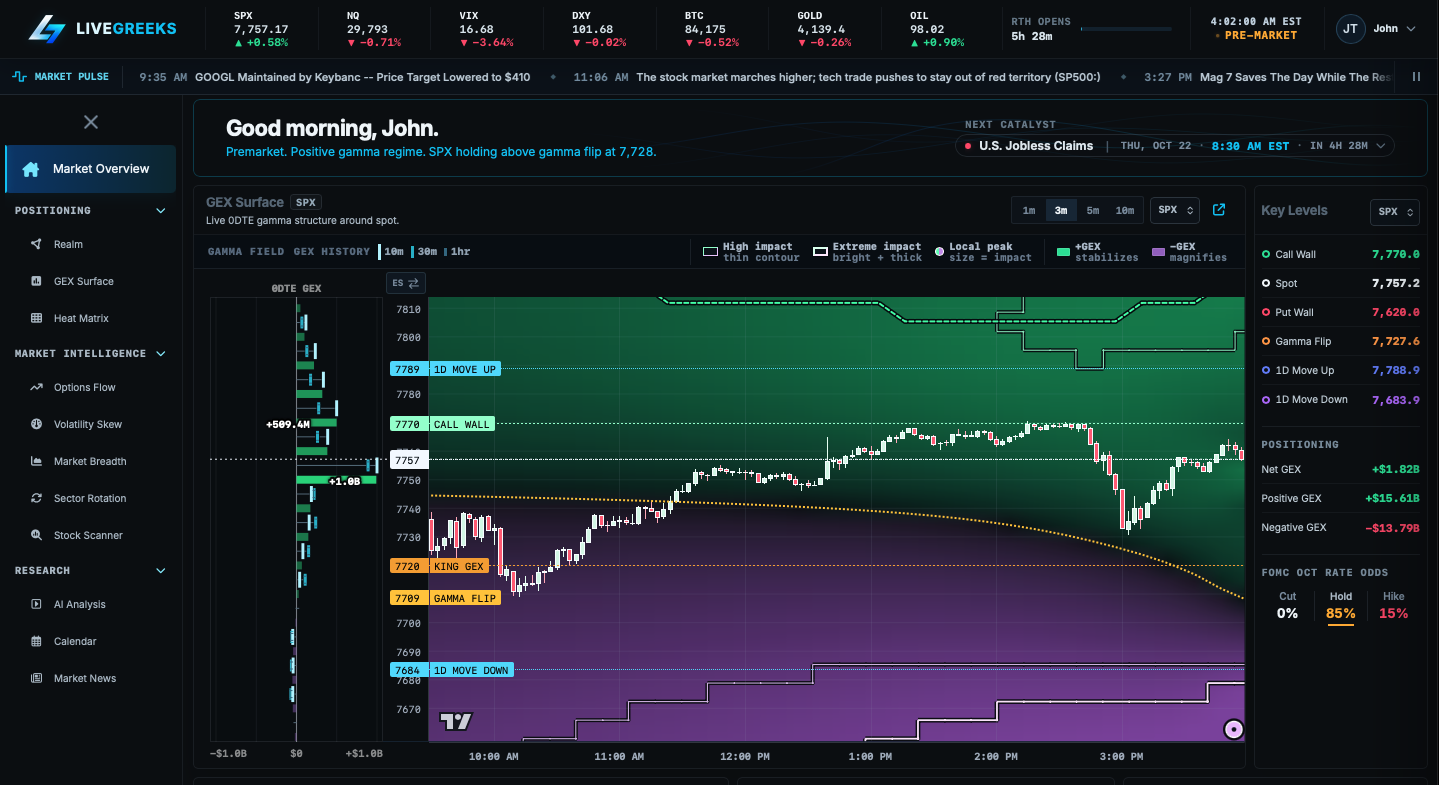Open SPX symbol dropdown in GEX Surface header
The width and height of the screenshot is (1439, 785).
click(x=1175, y=210)
